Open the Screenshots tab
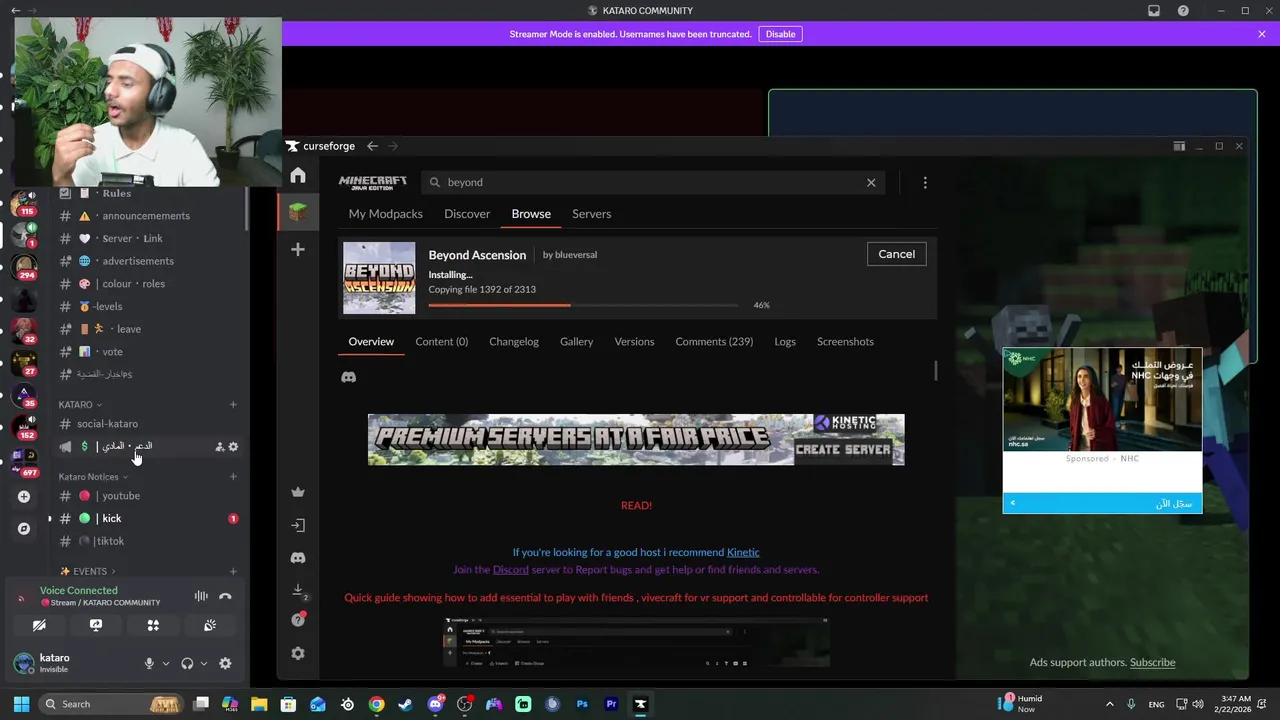The image size is (1280, 720). tap(845, 342)
